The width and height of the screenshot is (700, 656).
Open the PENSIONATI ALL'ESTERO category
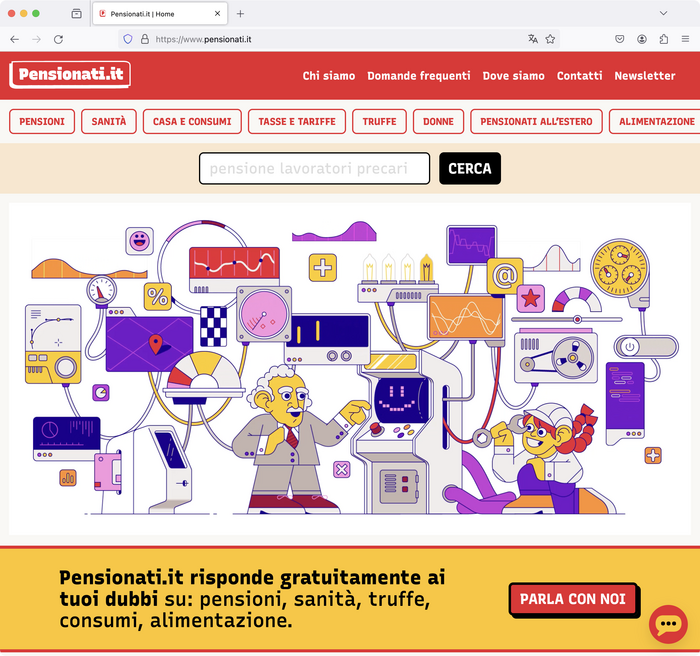click(x=536, y=121)
